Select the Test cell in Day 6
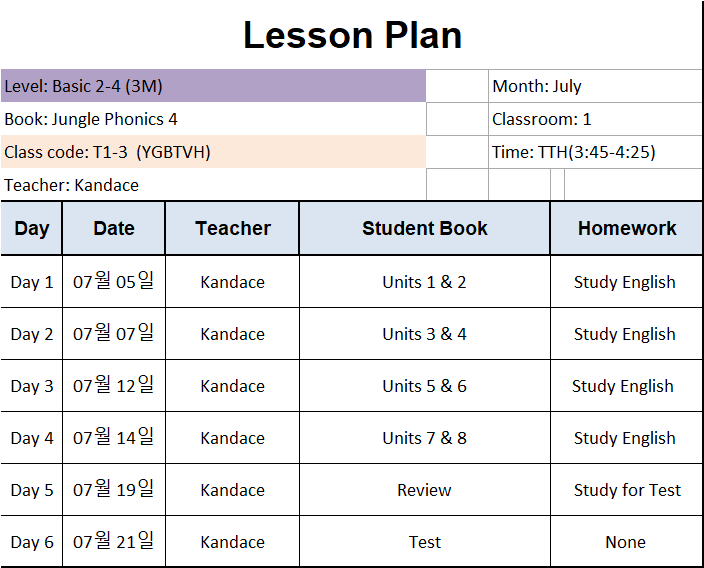This screenshot has width=704, height=568. tap(425, 542)
